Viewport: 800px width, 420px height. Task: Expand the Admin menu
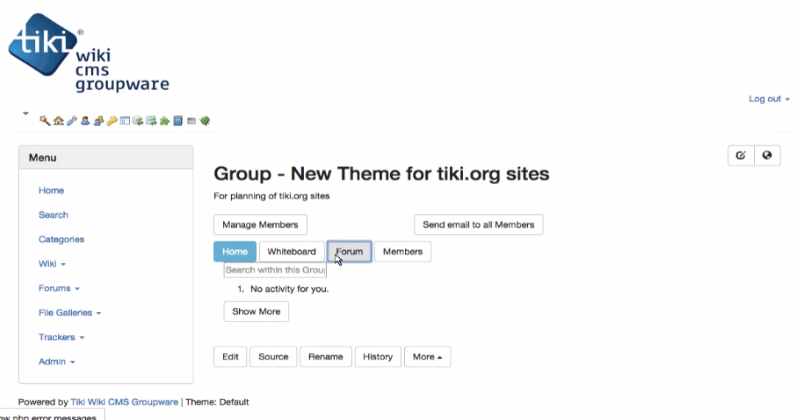tap(57, 362)
